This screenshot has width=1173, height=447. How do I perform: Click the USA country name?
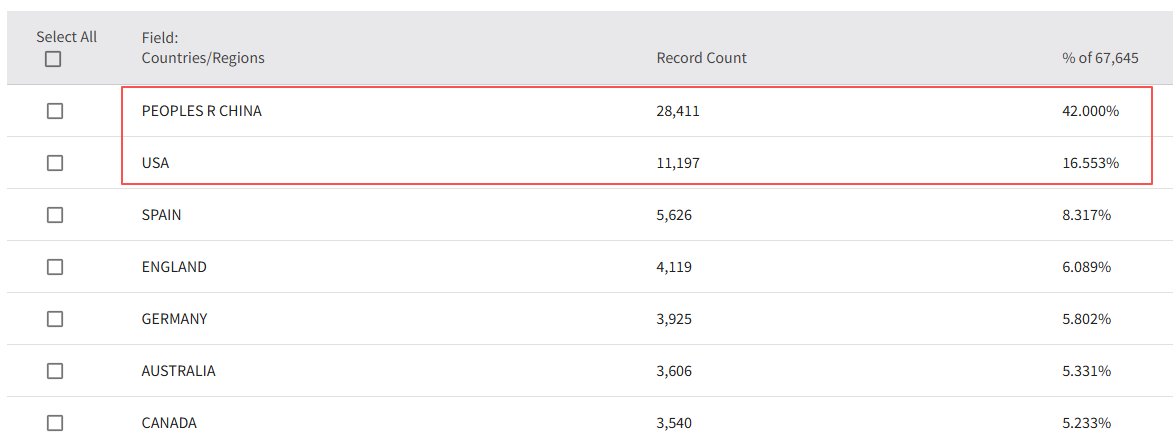(x=155, y=163)
